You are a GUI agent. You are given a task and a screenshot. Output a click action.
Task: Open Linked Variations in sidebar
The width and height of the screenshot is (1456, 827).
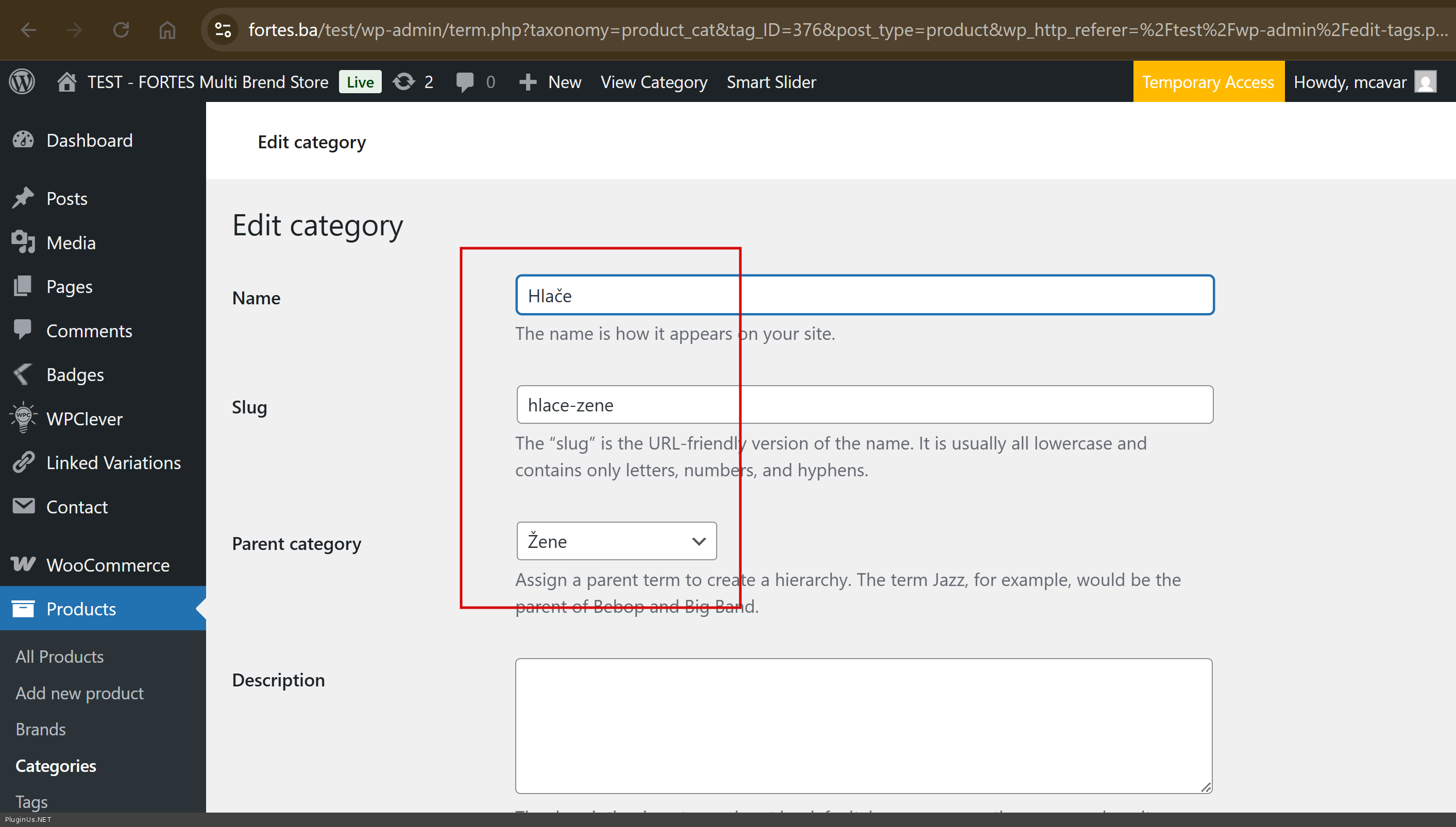pyautogui.click(x=113, y=462)
